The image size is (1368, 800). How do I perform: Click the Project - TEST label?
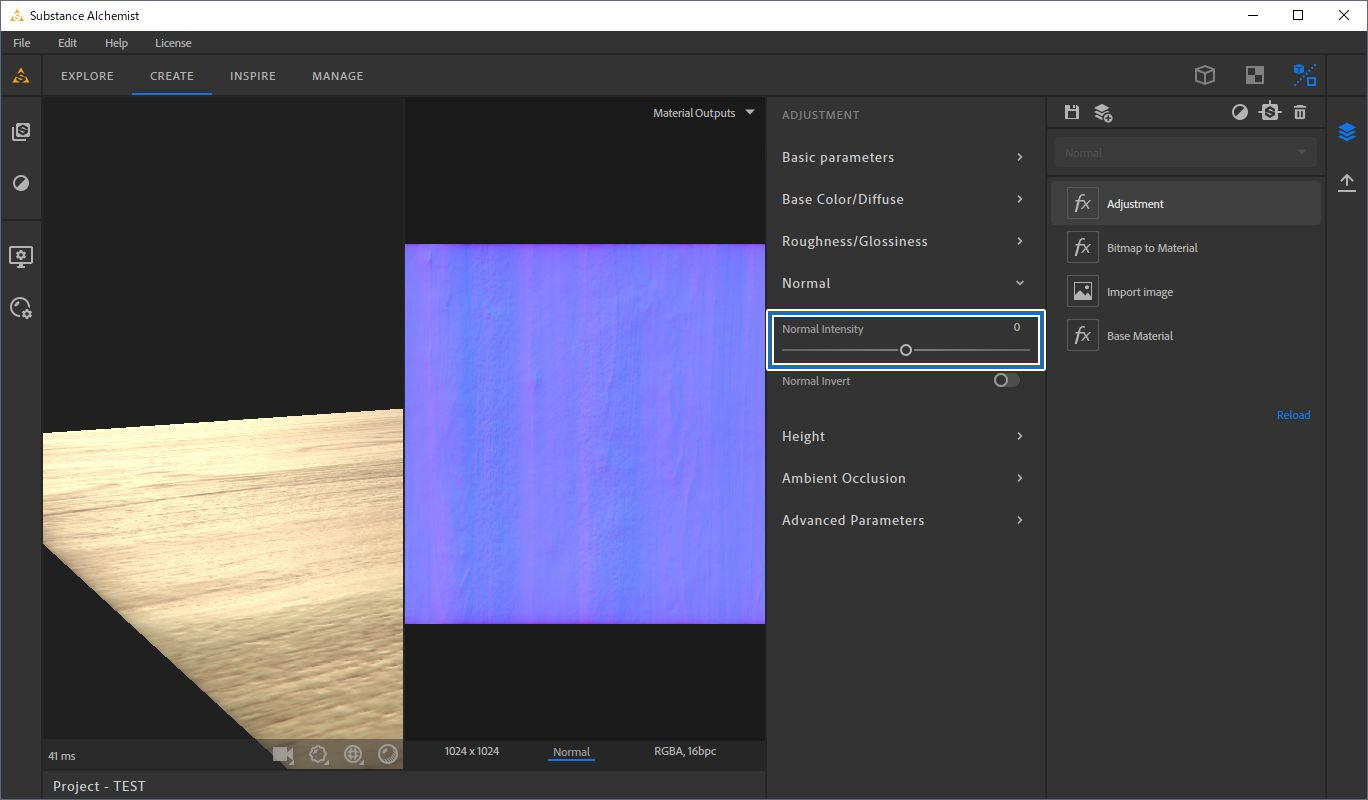pos(99,786)
